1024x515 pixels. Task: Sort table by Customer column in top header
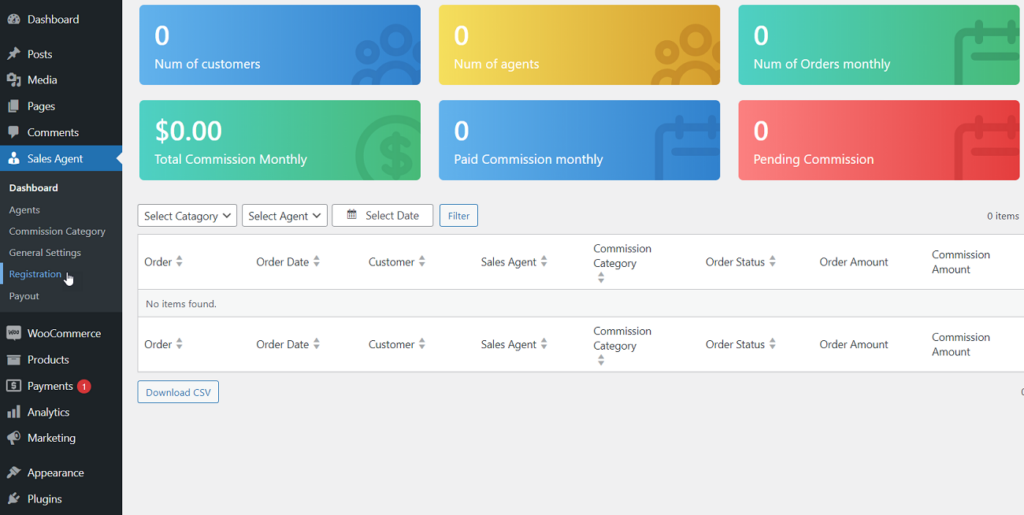coord(422,262)
